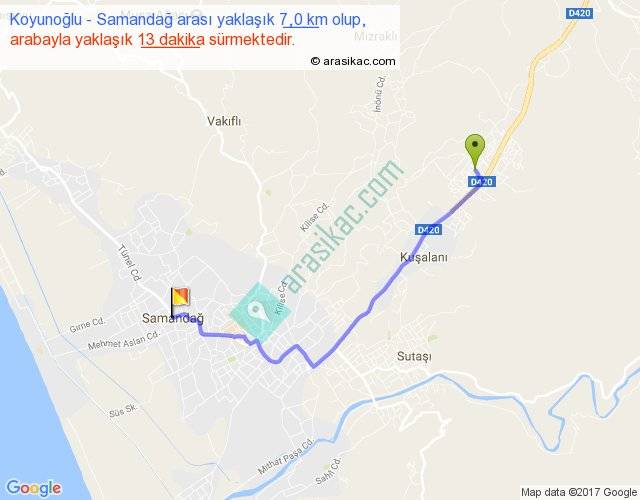Click the Mehmet Aslan Cd. street label
Image resolution: width=640 pixels, height=500 pixels.
pos(123,341)
